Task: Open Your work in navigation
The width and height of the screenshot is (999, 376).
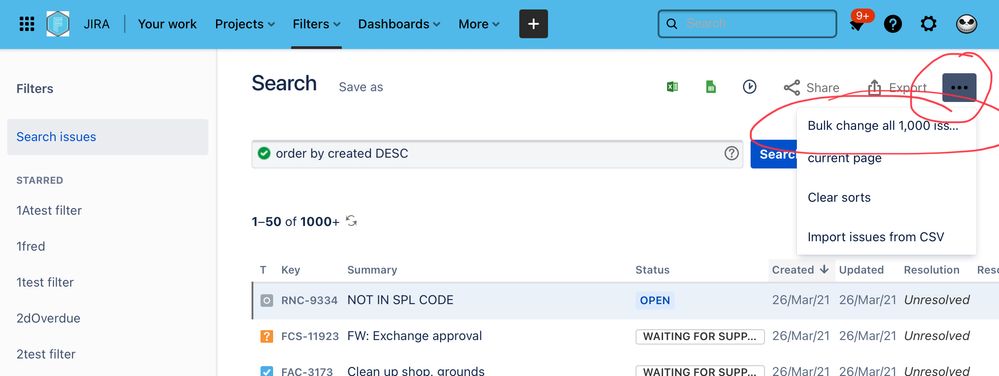Action: click(x=167, y=24)
